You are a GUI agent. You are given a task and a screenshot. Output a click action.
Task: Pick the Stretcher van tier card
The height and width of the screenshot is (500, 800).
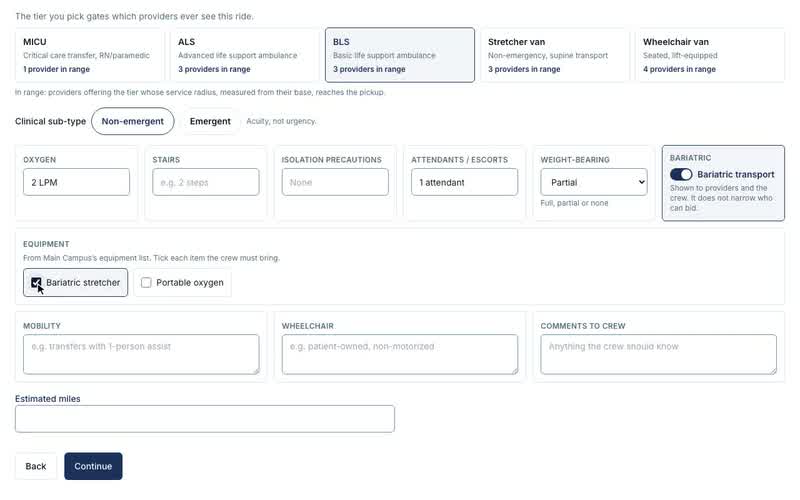555,55
